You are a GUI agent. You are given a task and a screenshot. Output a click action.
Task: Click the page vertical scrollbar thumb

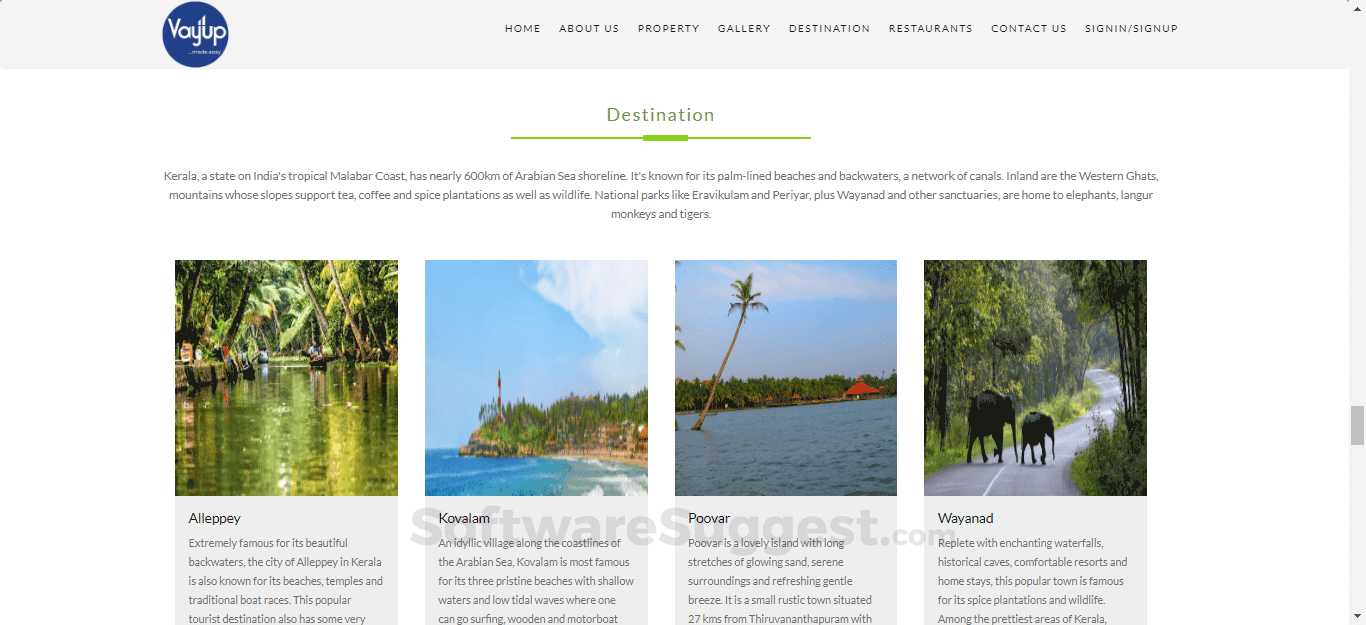click(x=1357, y=425)
